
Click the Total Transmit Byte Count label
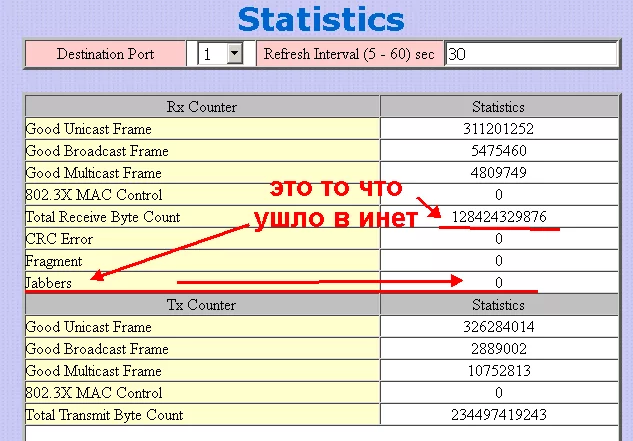pos(104,415)
